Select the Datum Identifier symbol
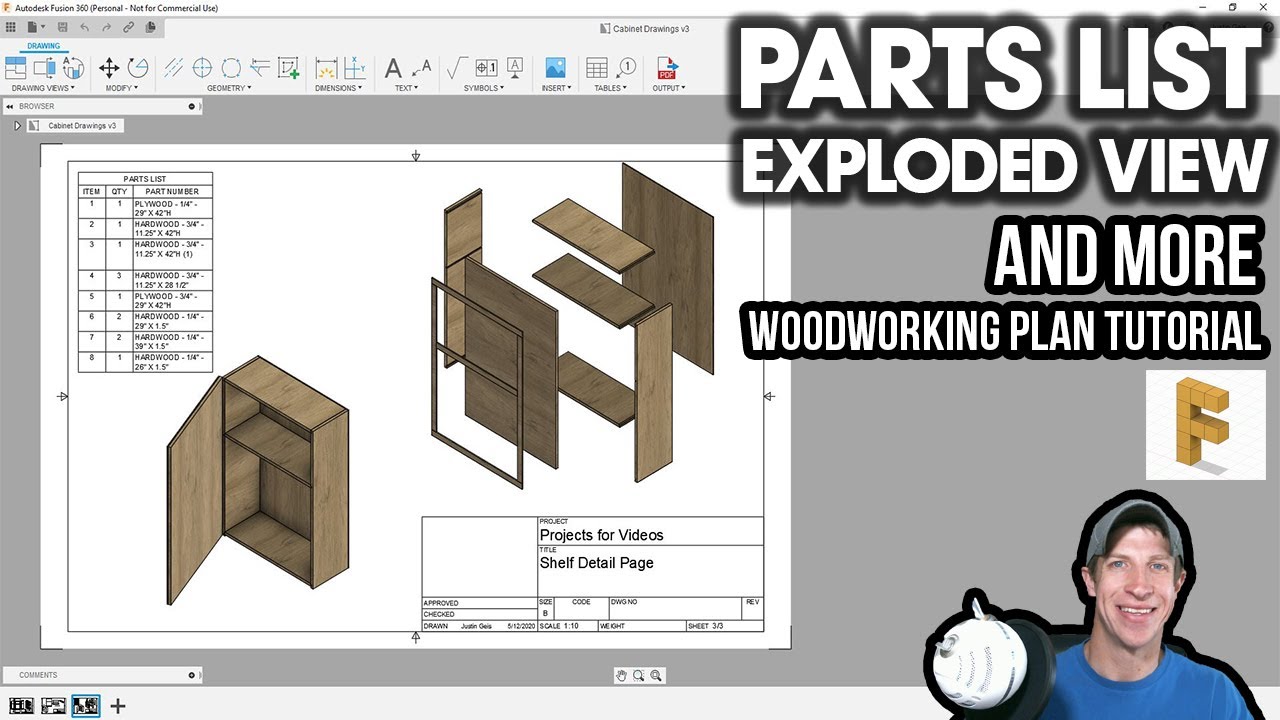 pyautogui.click(x=515, y=68)
